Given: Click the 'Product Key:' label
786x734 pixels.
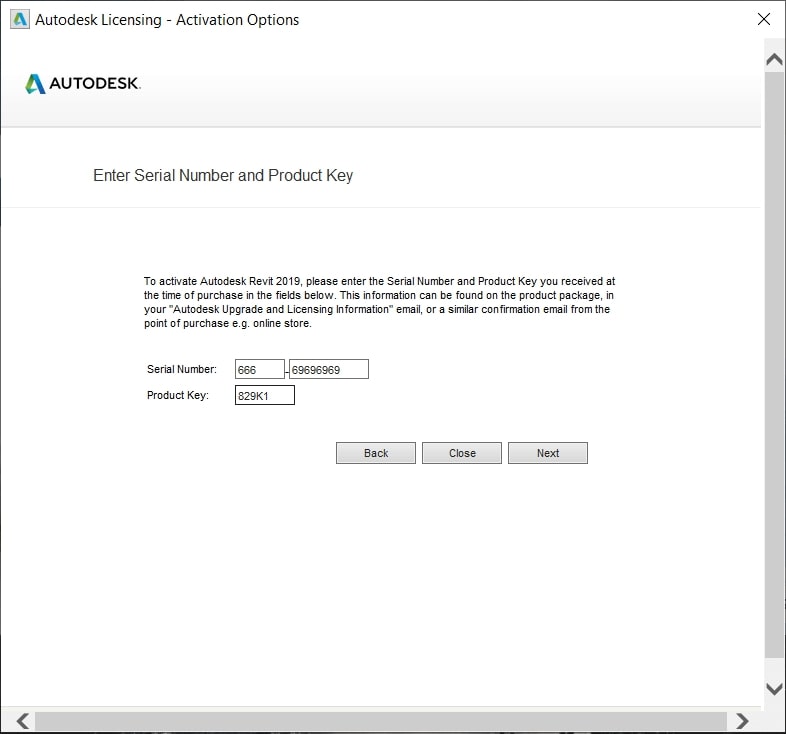Looking at the screenshot, I should tap(177, 396).
